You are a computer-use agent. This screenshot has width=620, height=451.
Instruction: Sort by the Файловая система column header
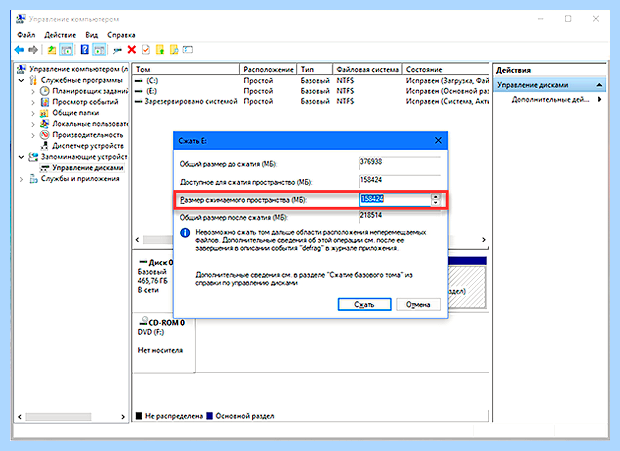[x=367, y=70]
